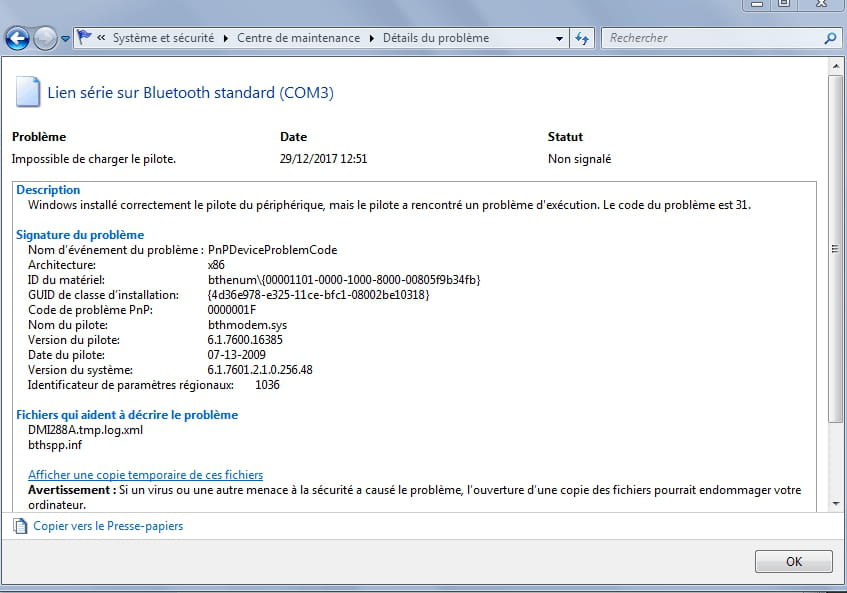Click the greyed Forward arrow button

pyautogui.click(x=45, y=39)
